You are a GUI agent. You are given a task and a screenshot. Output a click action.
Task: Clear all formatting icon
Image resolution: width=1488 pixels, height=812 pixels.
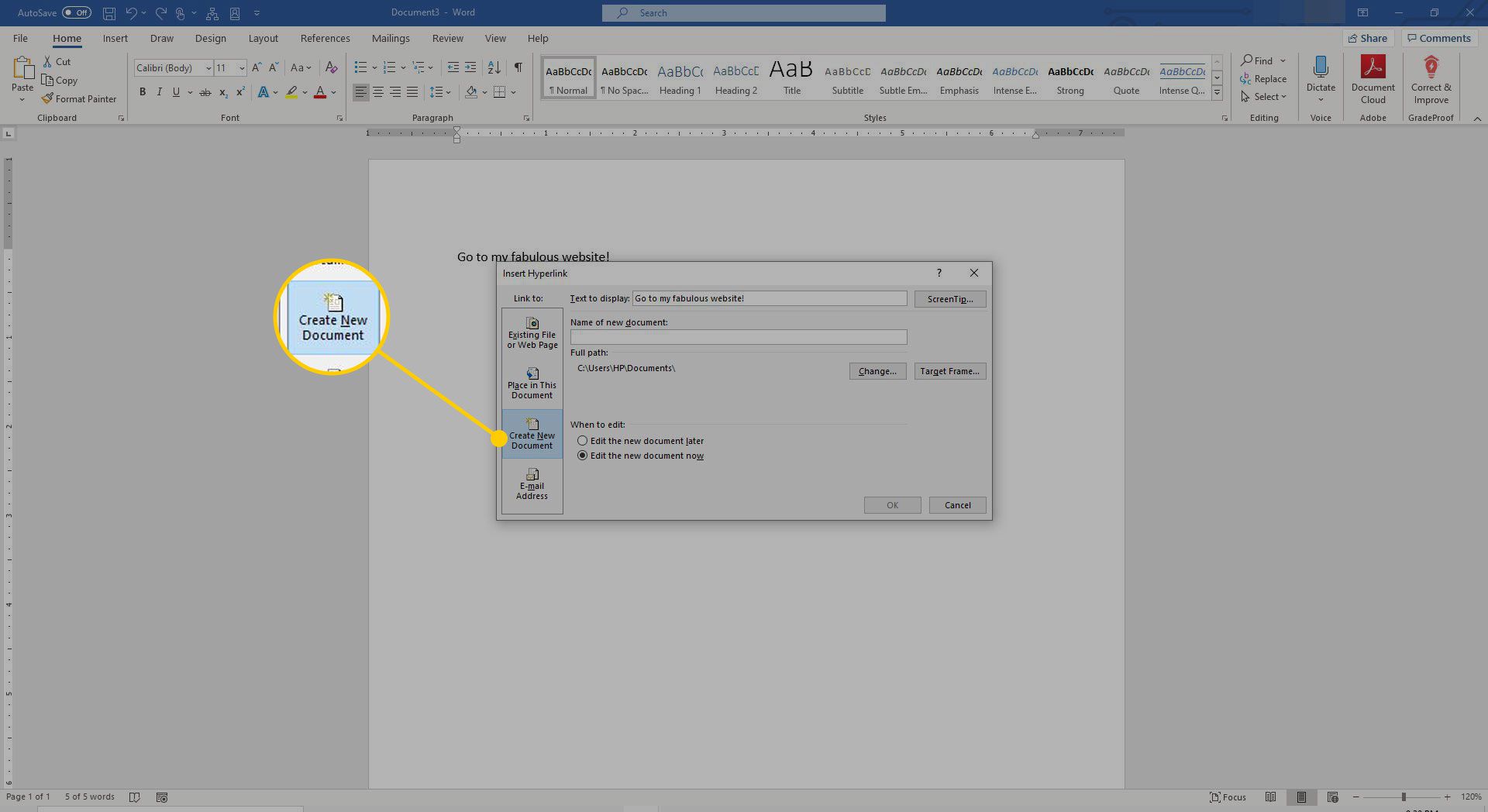(x=332, y=67)
